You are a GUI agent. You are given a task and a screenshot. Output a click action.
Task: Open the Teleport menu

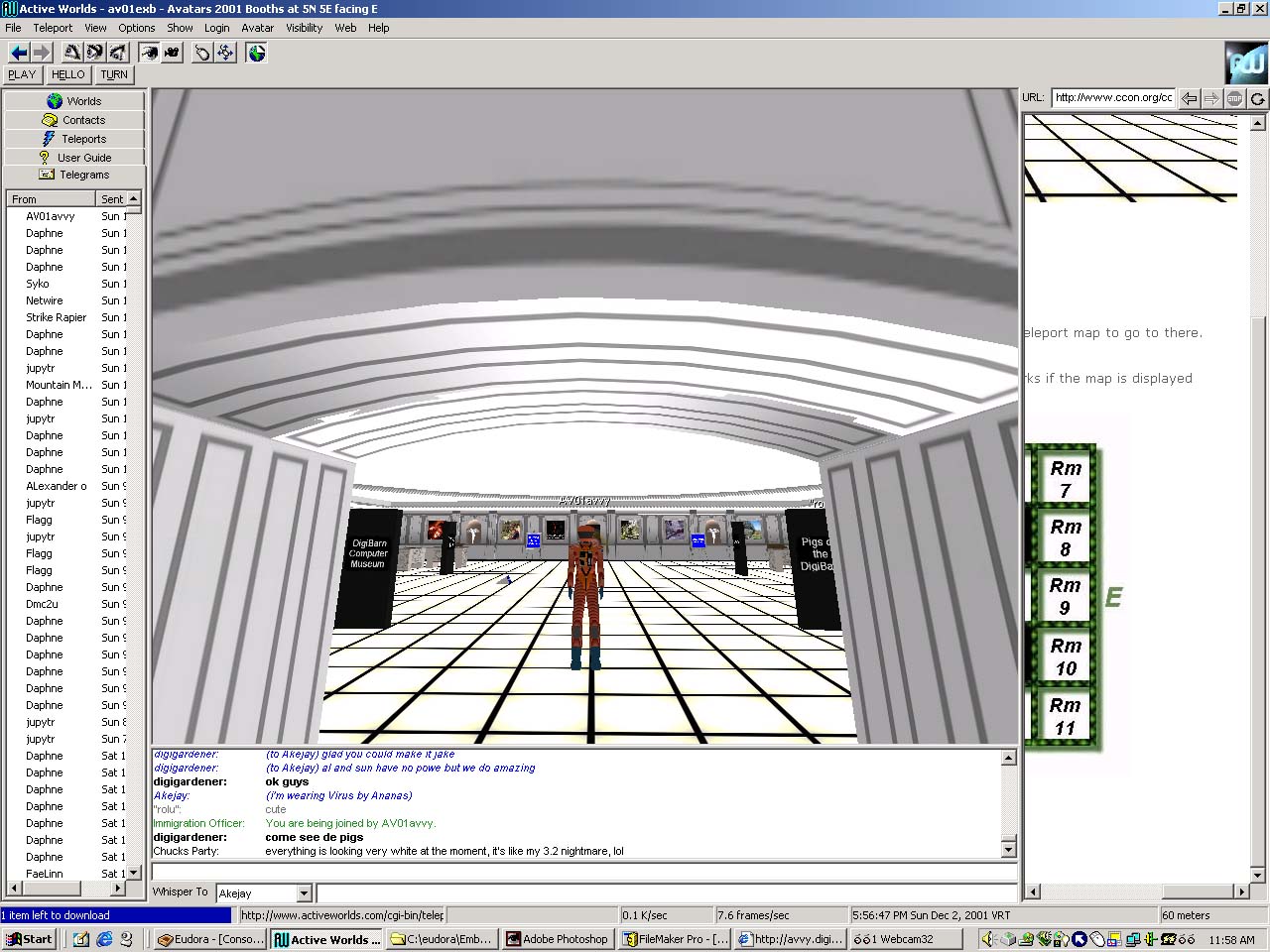point(53,28)
